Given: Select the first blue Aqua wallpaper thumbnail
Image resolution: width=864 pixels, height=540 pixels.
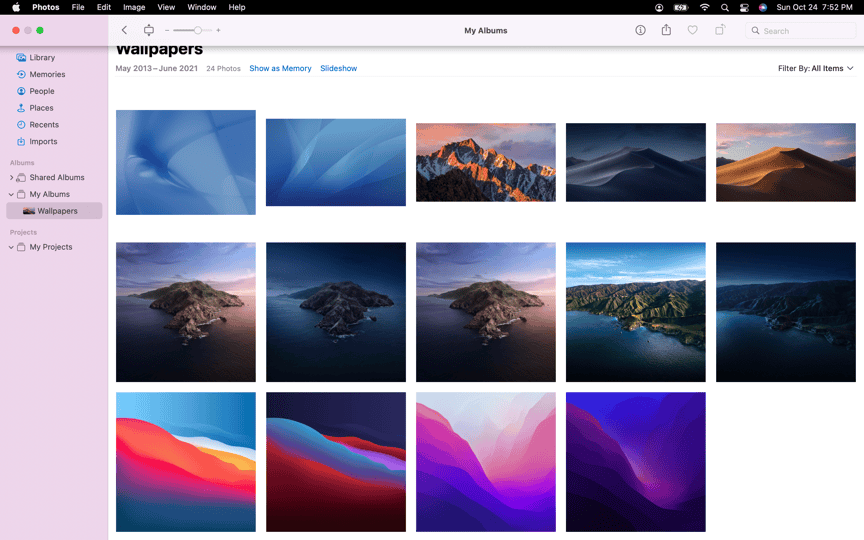Looking at the screenshot, I should pyautogui.click(x=186, y=162).
